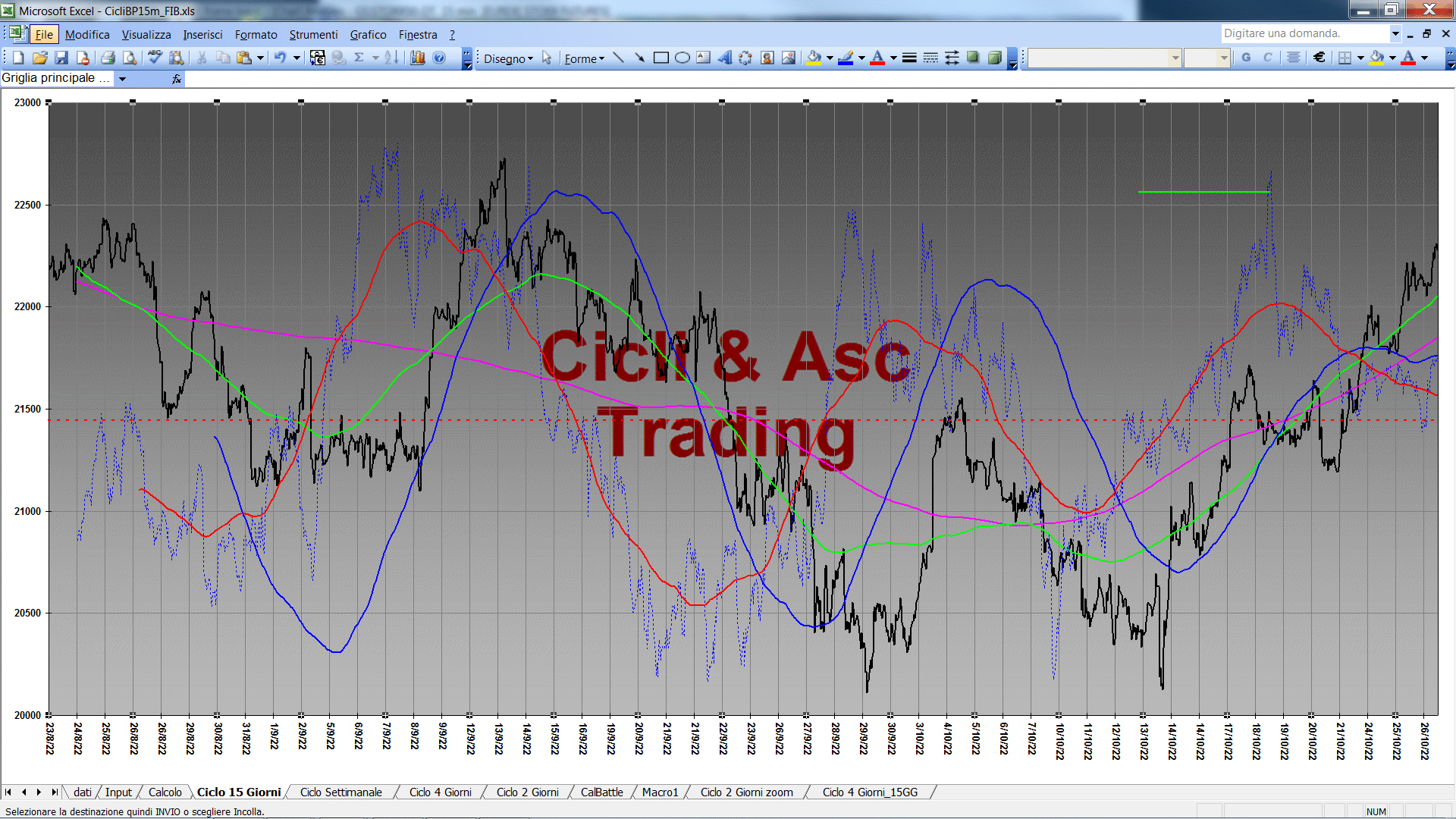Click the 3-D Style icon

pos(994,58)
